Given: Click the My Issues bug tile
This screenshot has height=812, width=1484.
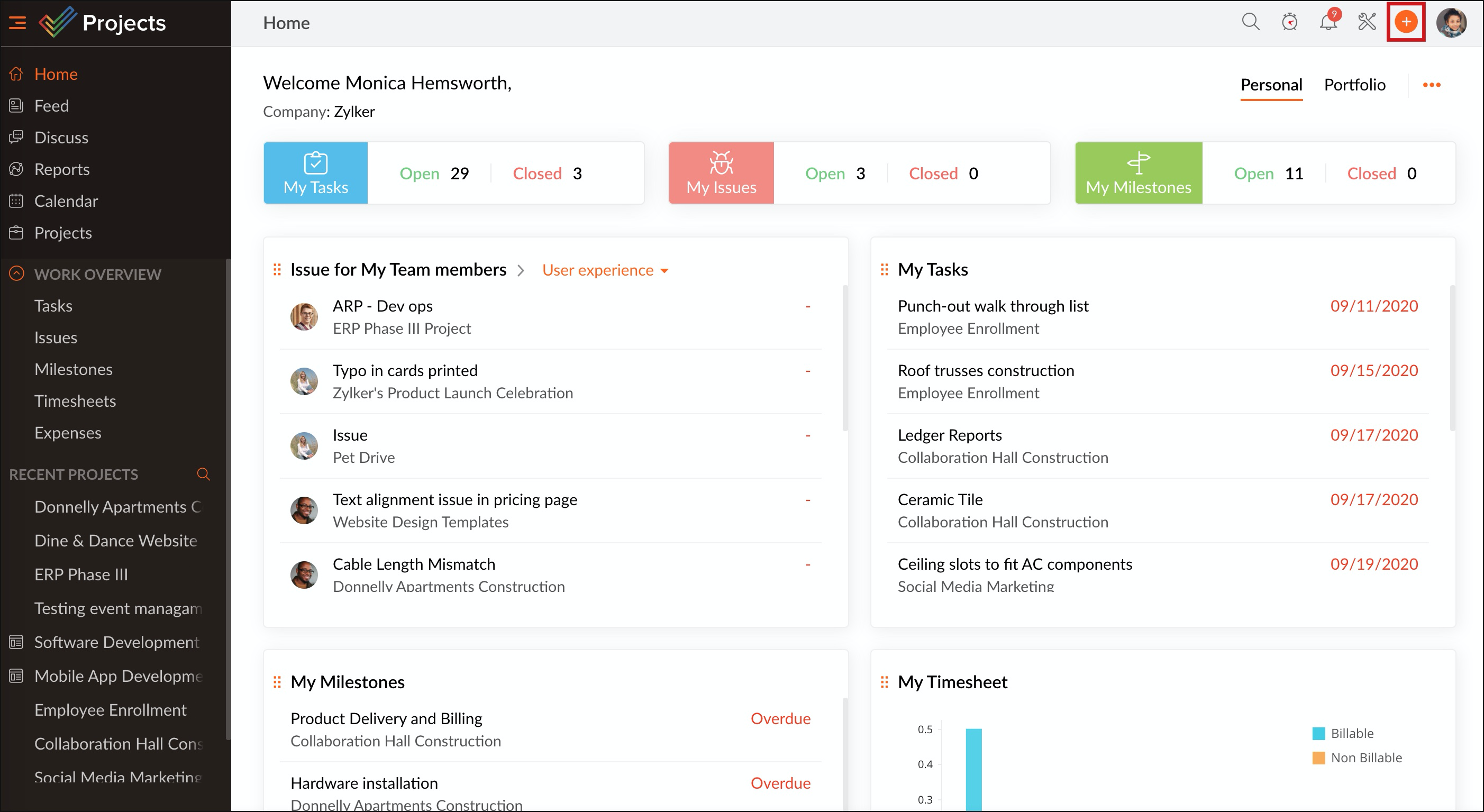Looking at the screenshot, I should (721, 173).
